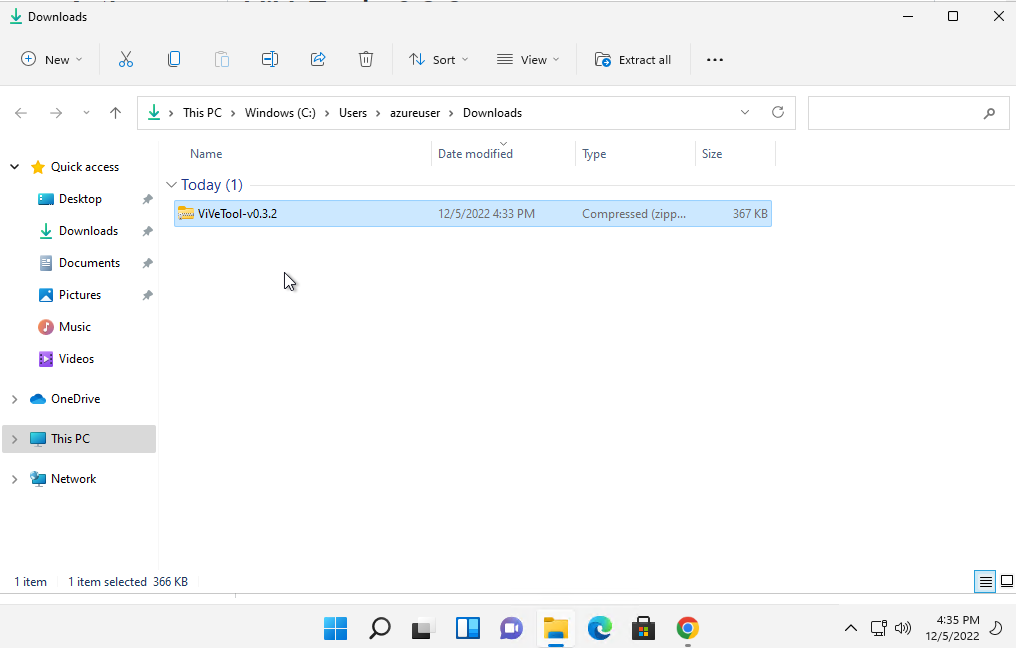Viewport: 1016px width, 648px height.
Task: Open Task View on taskbar
Action: (423, 628)
